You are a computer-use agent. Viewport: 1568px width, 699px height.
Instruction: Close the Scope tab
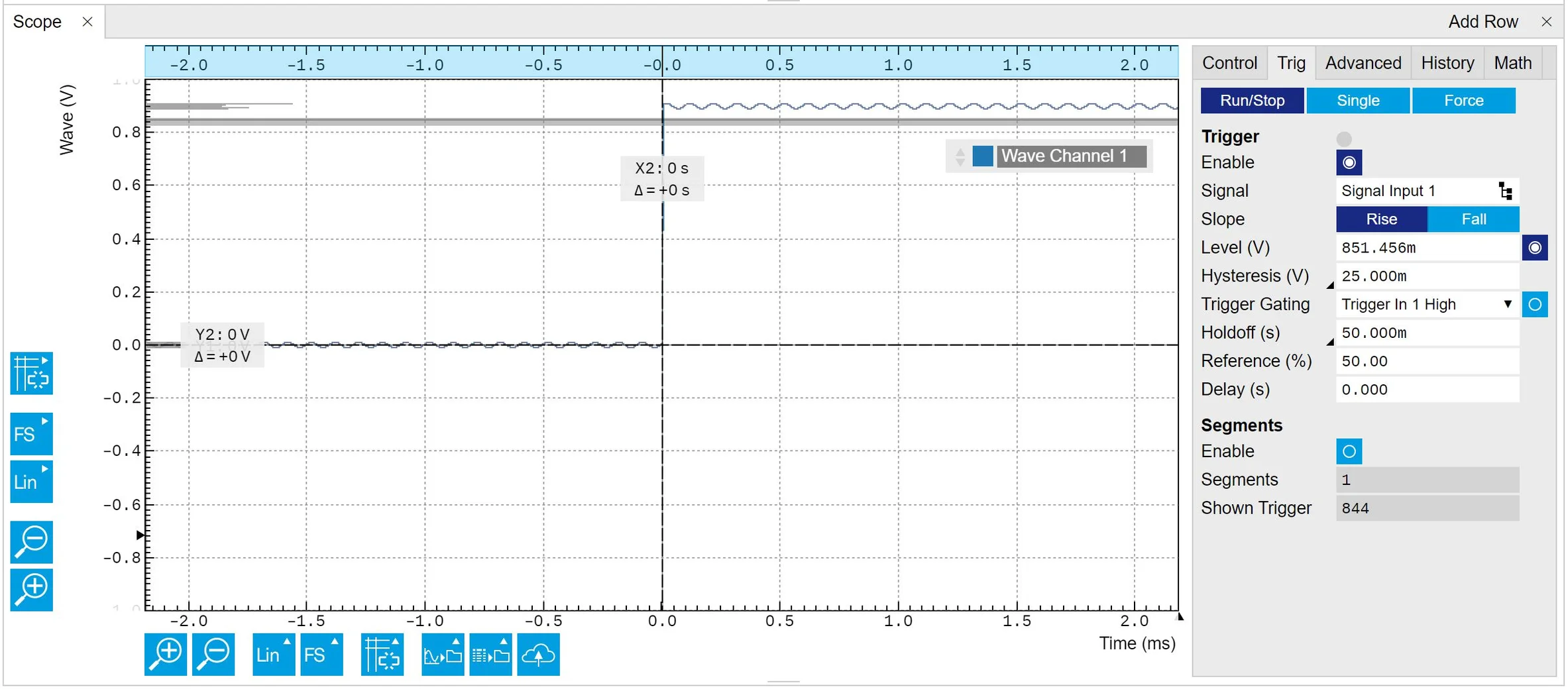[87, 22]
